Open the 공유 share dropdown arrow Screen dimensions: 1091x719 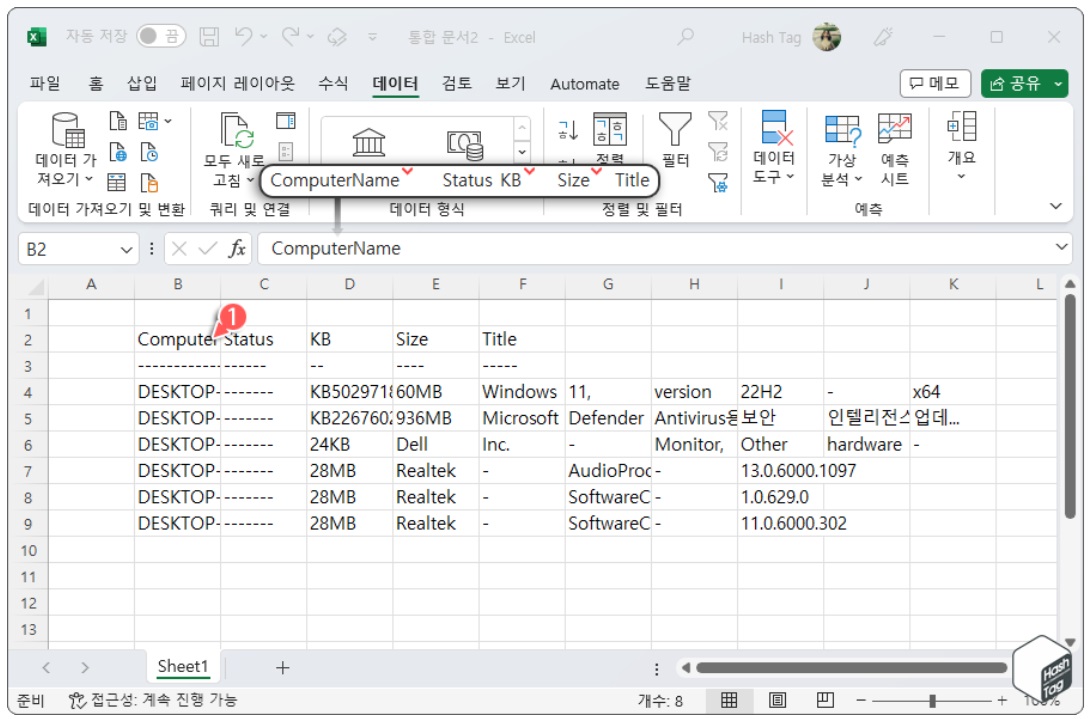pyautogui.click(x=1058, y=84)
